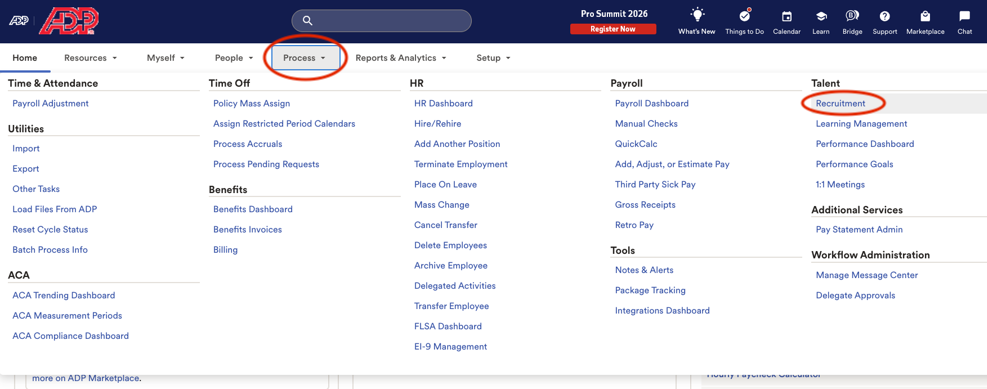Choose Add Another Position

coord(457,144)
